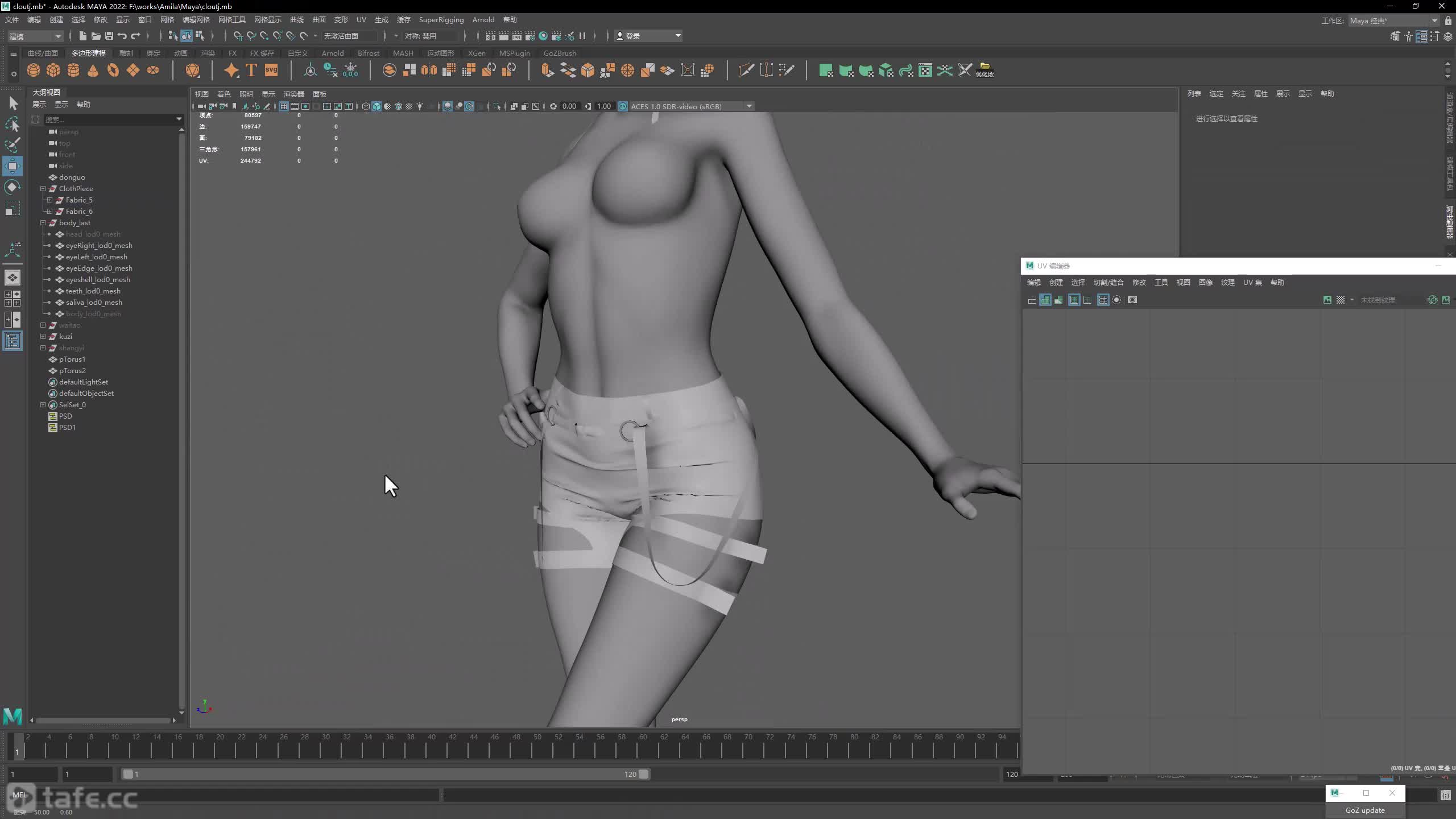The image size is (1456, 819).
Task: Click the viewport gamma value field 1.00
Action: point(604,106)
